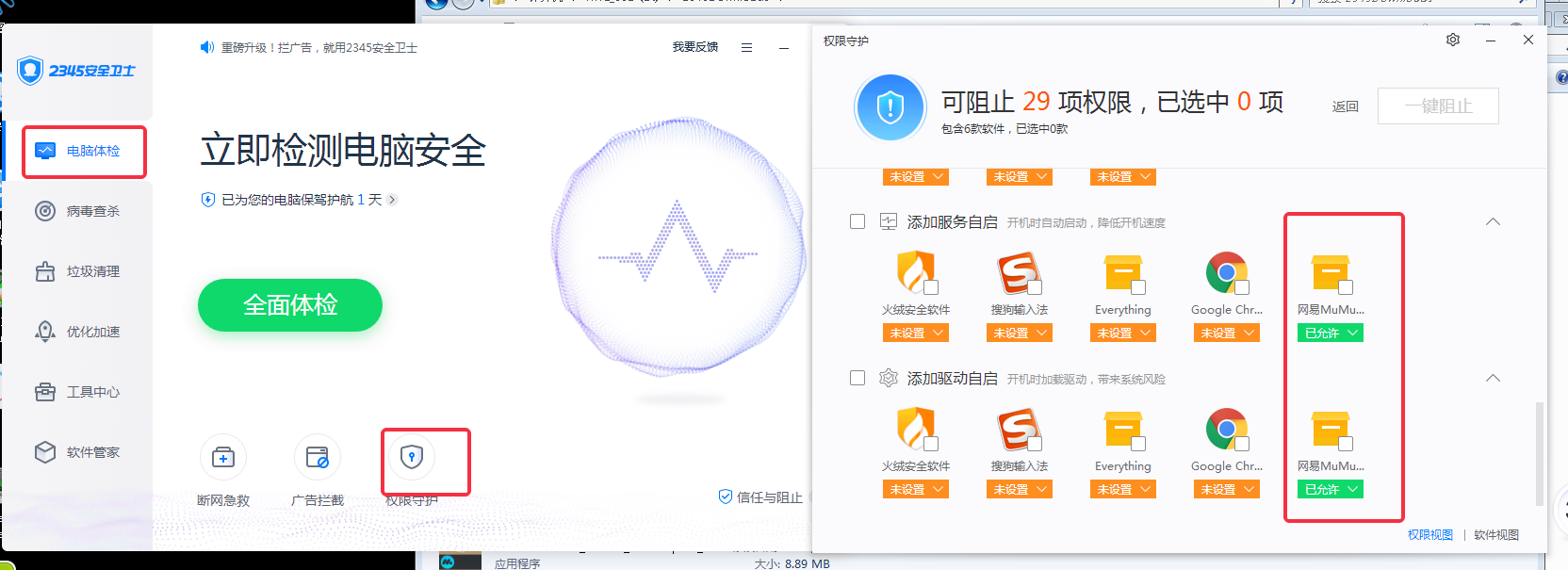
Task: Click the 权限守护 shield icon
Action: pos(412,458)
